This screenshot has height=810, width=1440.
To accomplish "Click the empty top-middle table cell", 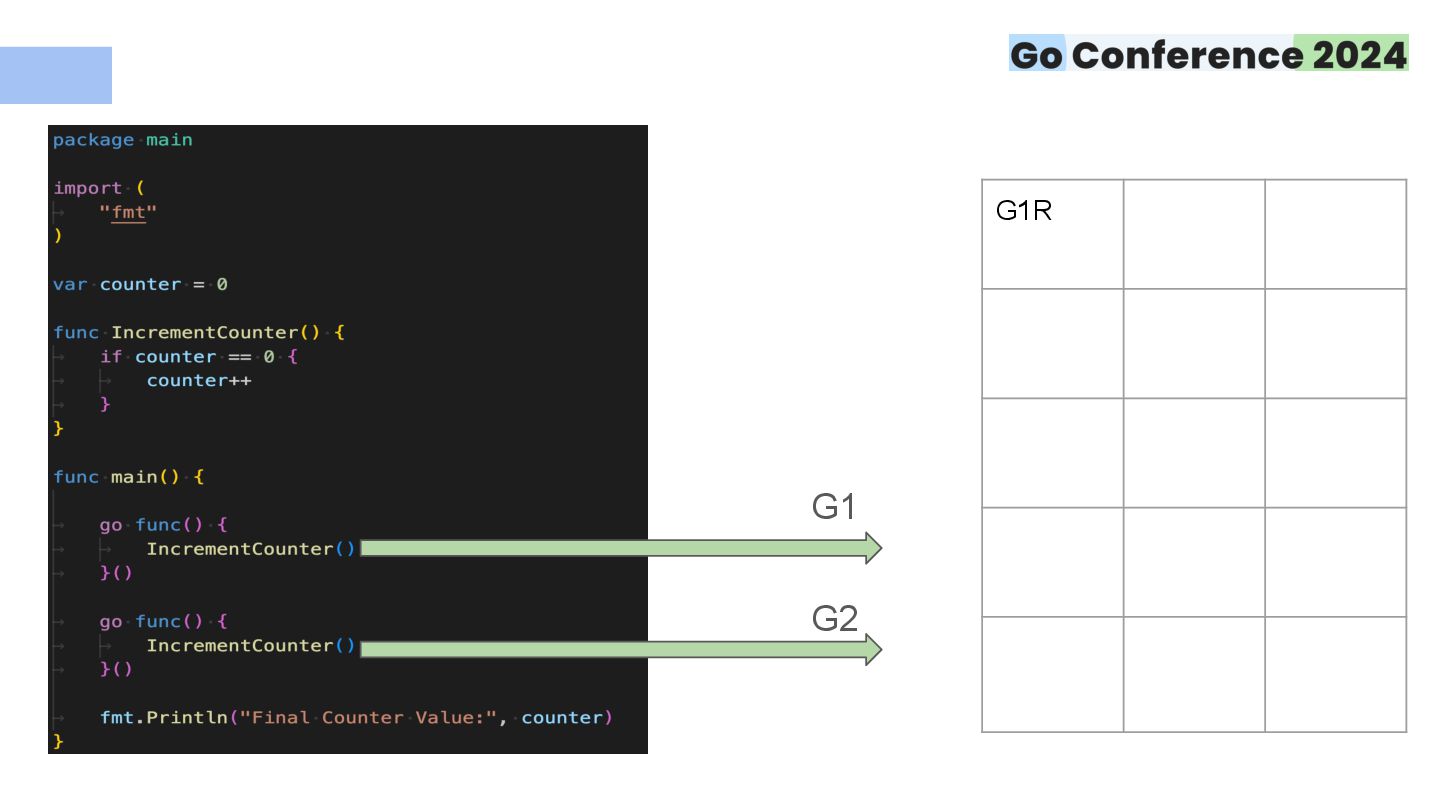I will coord(1194,235).
